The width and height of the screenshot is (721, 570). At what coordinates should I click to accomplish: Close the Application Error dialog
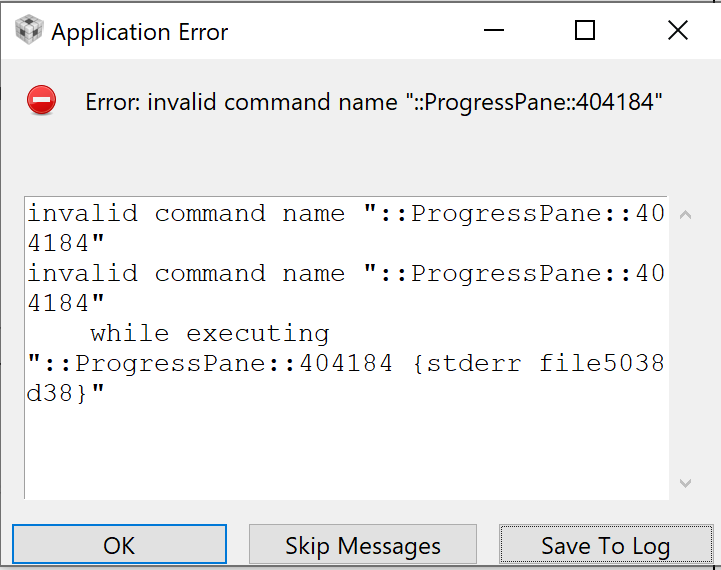[x=677, y=31]
